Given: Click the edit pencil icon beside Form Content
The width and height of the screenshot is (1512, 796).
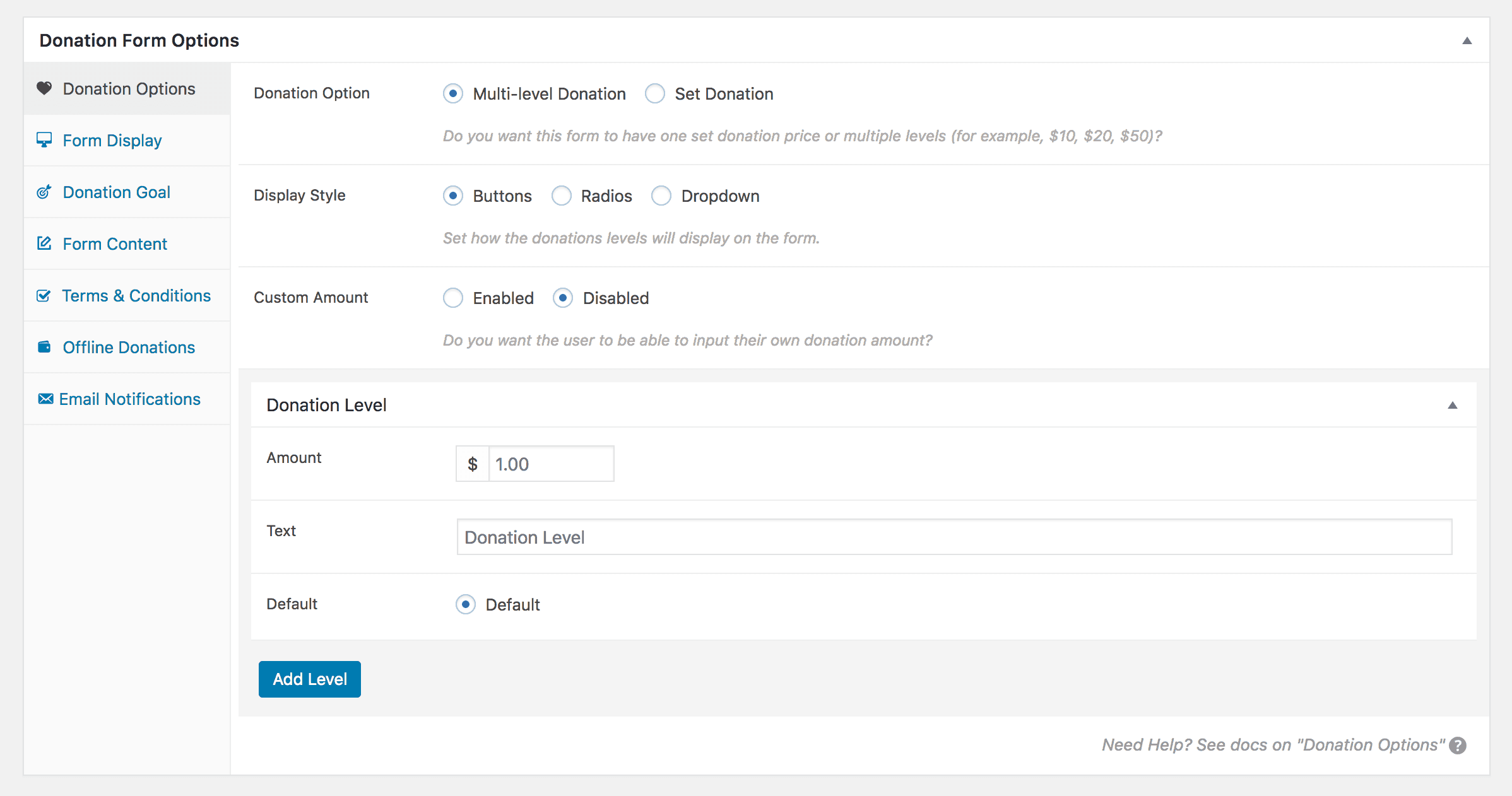Looking at the screenshot, I should [44, 243].
